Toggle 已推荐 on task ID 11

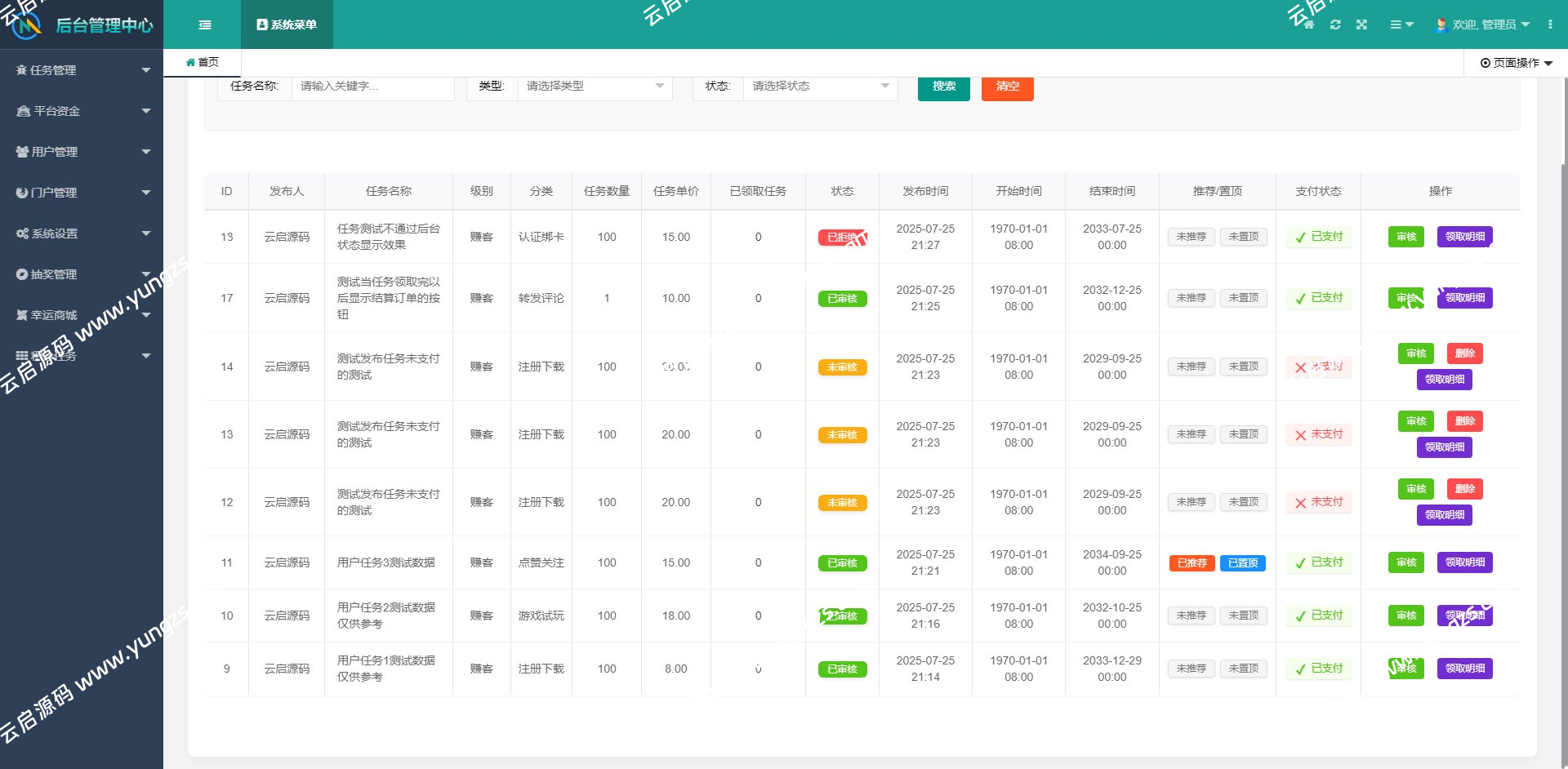1191,562
